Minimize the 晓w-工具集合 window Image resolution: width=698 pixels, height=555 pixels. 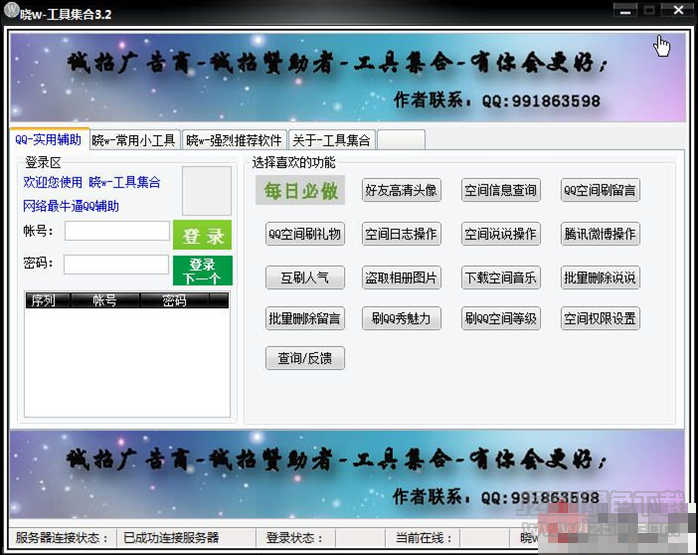625,11
